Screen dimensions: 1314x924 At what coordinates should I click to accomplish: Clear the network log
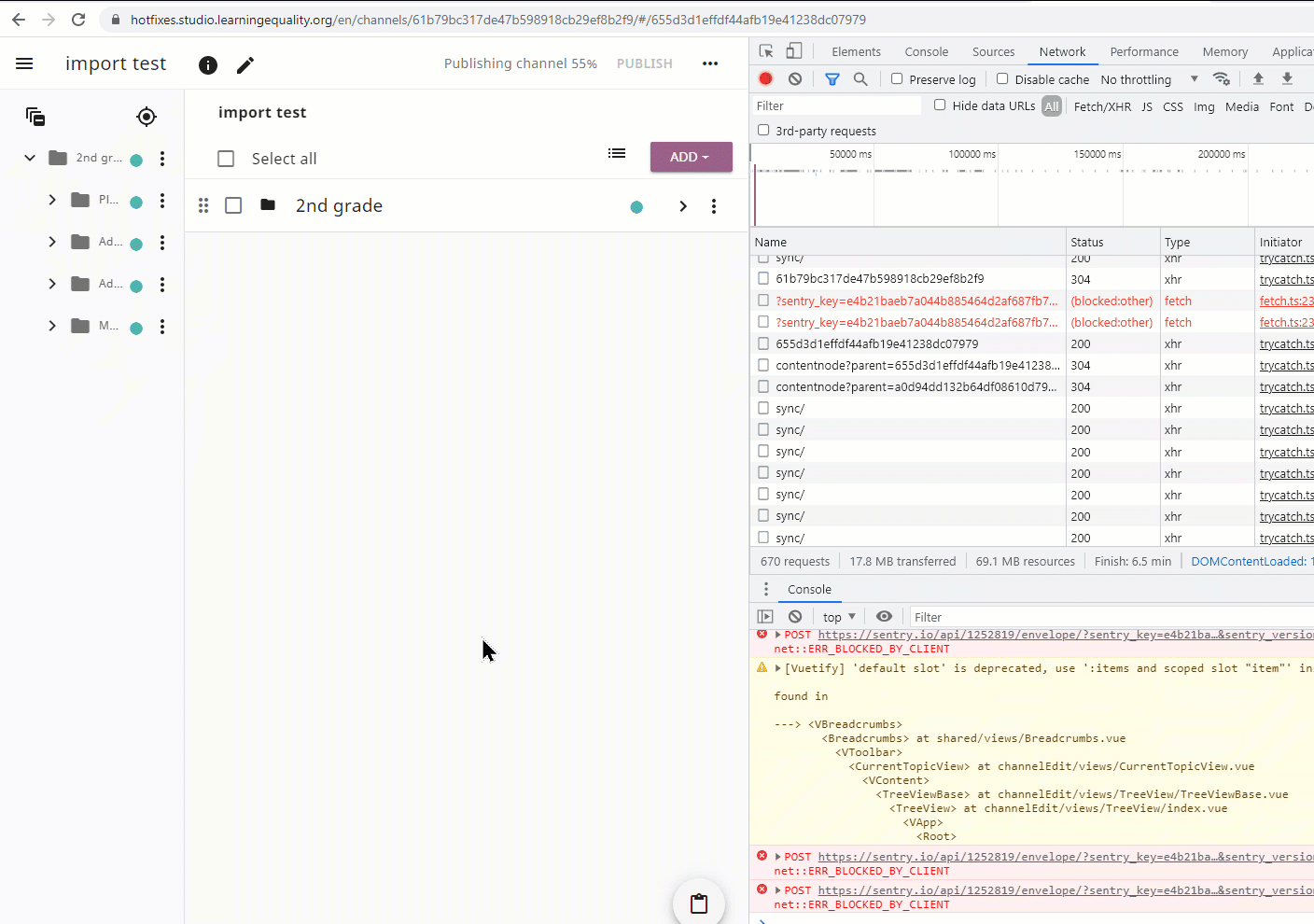(795, 79)
